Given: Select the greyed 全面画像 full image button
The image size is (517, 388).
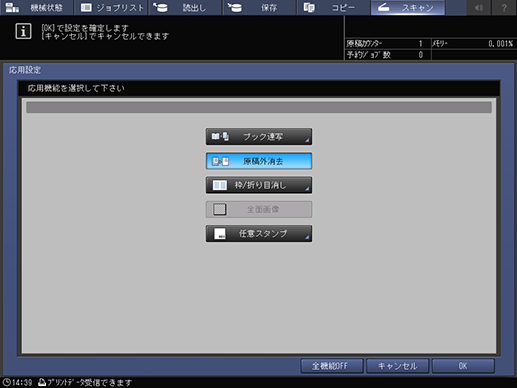Looking at the screenshot, I should [x=259, y=209].
